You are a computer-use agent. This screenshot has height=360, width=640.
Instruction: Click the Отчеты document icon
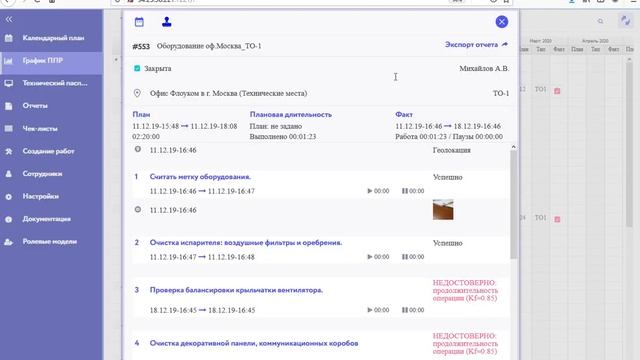pos(9,106)
